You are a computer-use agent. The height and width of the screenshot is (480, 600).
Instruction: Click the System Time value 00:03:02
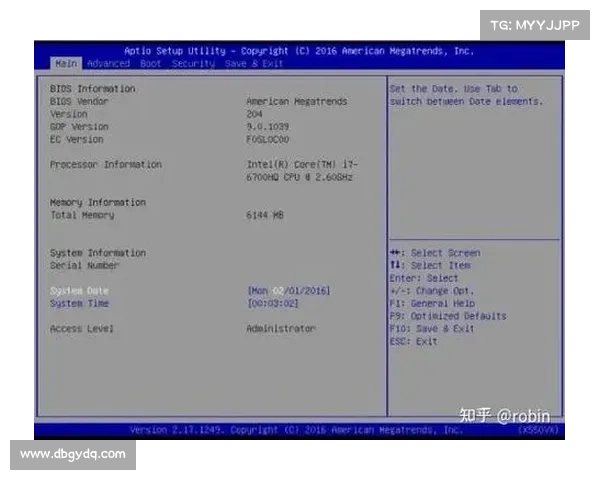(x=272, y=303)
